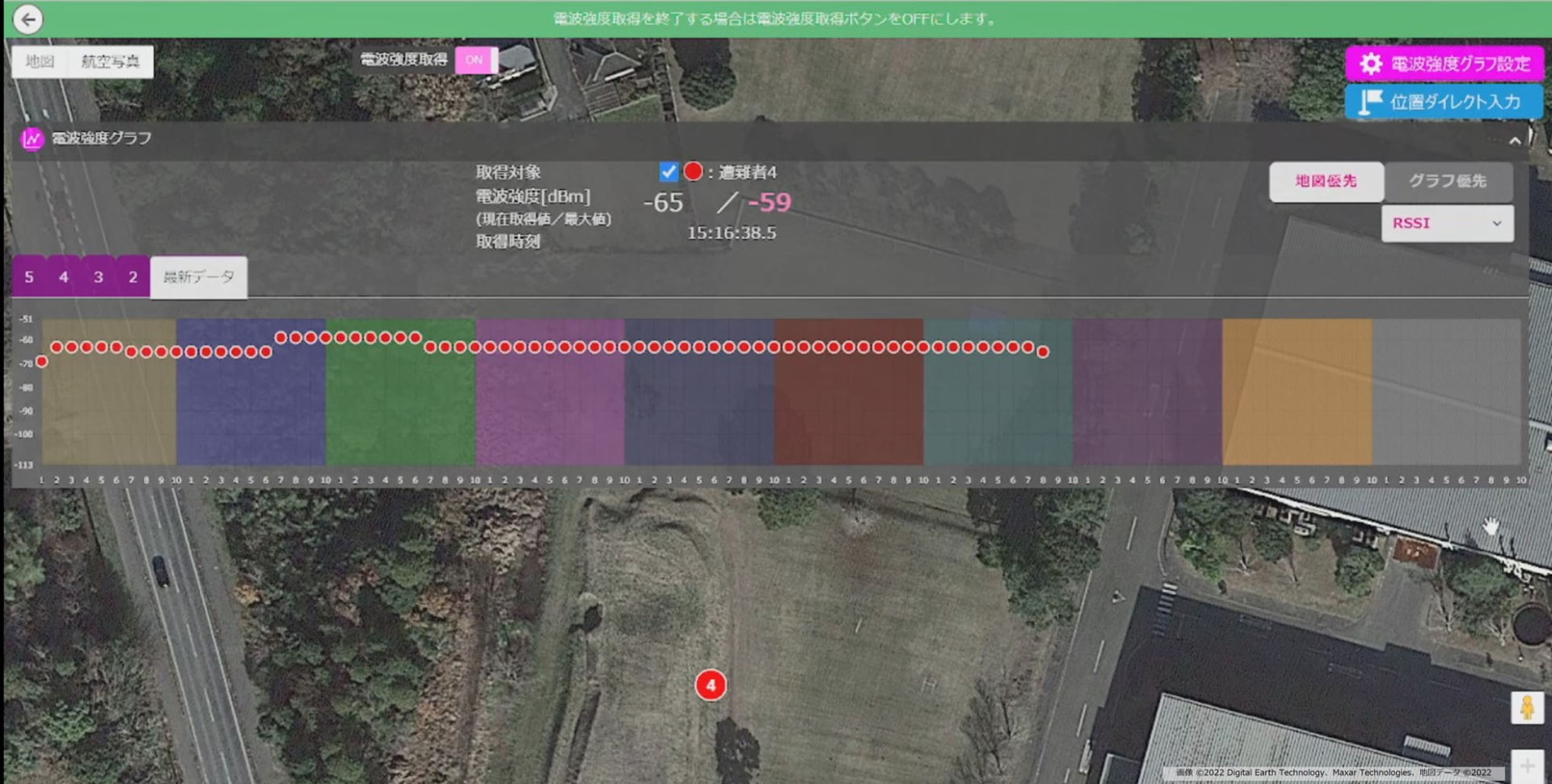The width and height of the screenshot is (1552, 784).
Task: Click current signal value -65
Action: click(663, 203)
